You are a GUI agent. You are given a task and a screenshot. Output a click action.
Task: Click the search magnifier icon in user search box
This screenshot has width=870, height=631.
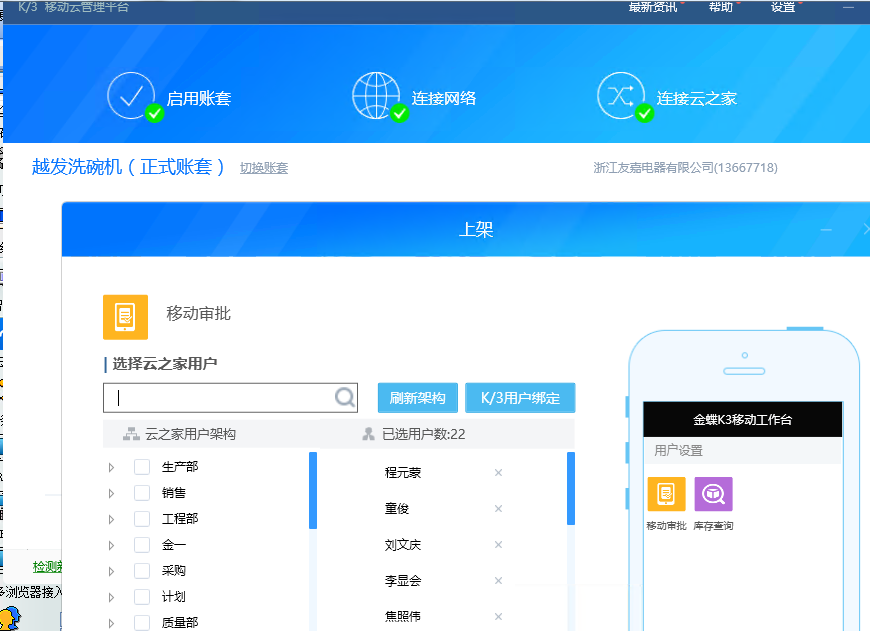click(345, 397)
